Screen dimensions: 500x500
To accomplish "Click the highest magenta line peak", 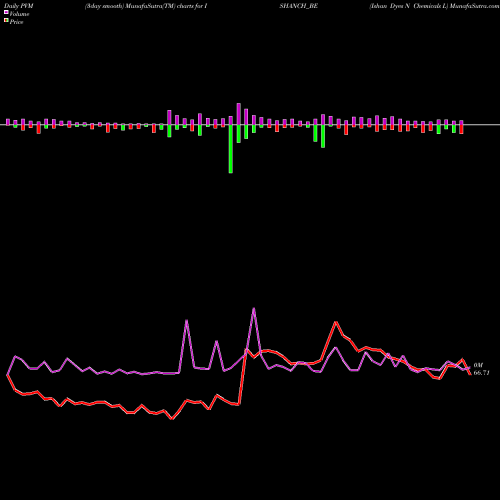I will tap(254, 309).
